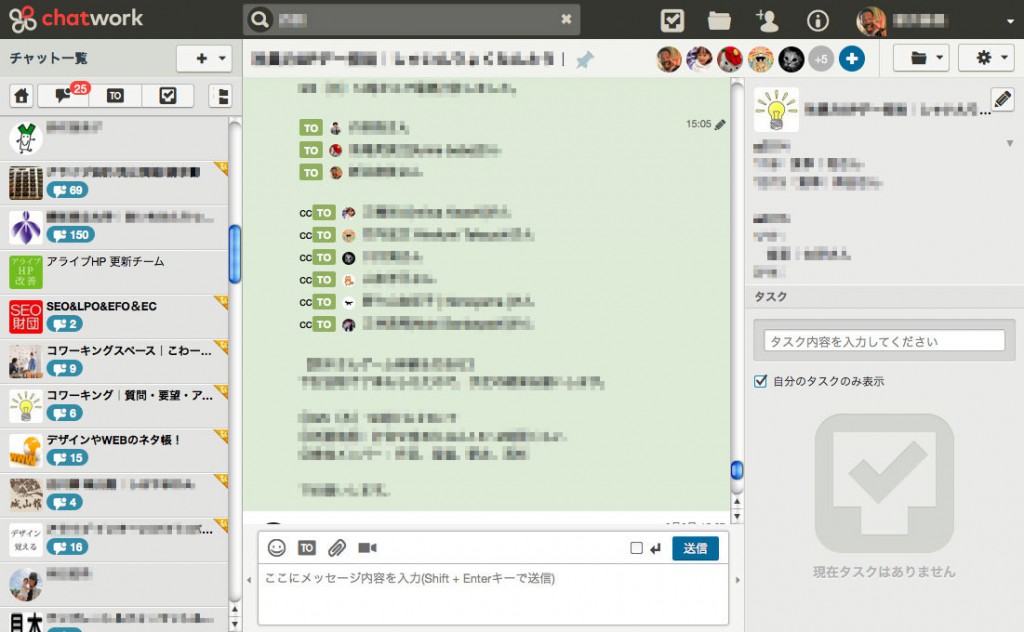Open task management checkmark icon in header
The height and width of the screenshot is (632, 1024).
tap(672, 20)
